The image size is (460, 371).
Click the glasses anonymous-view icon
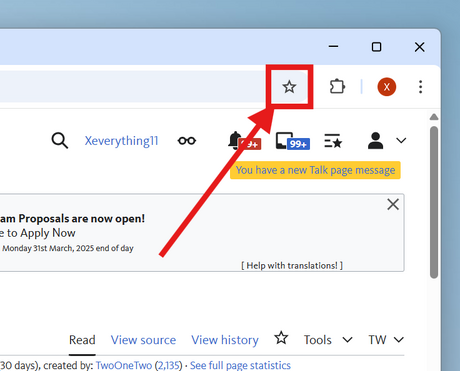(187, 141)
